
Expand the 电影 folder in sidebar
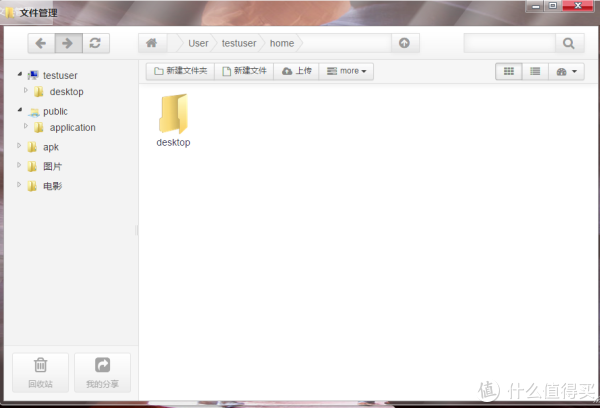click(19, 185)
